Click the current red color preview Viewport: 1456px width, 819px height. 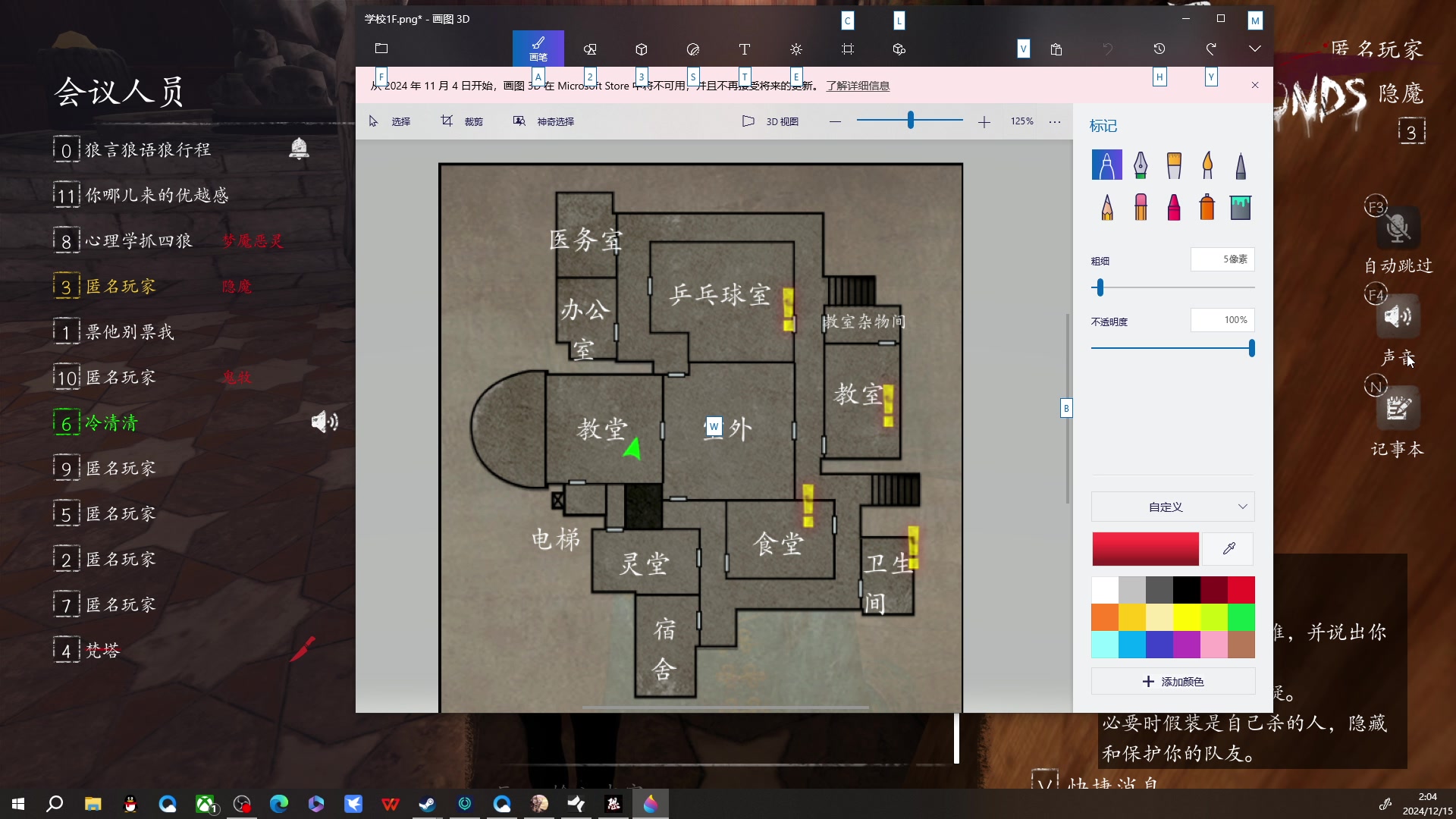click(1145, 548)
